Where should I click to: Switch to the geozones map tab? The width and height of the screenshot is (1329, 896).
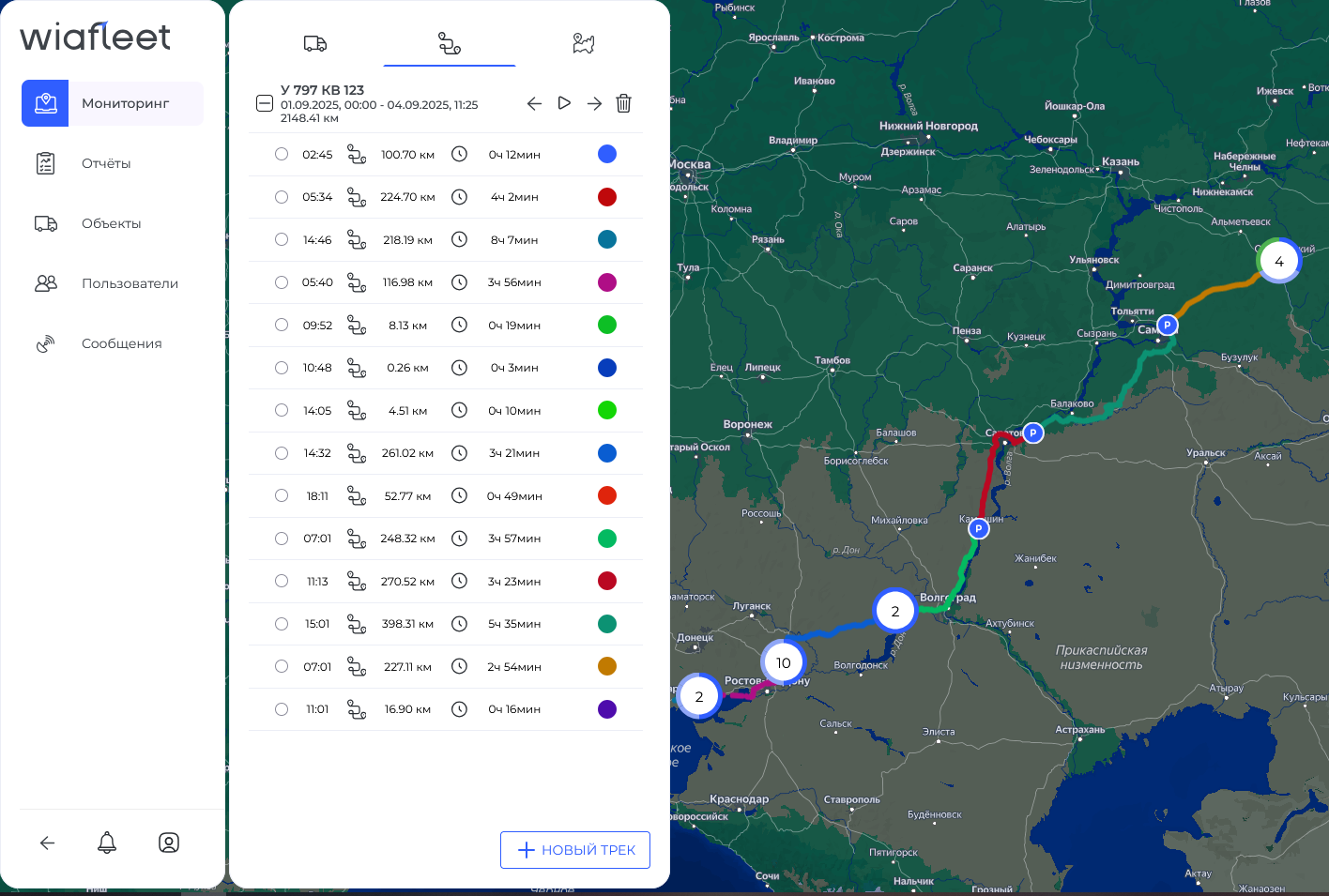click(584, 43)
